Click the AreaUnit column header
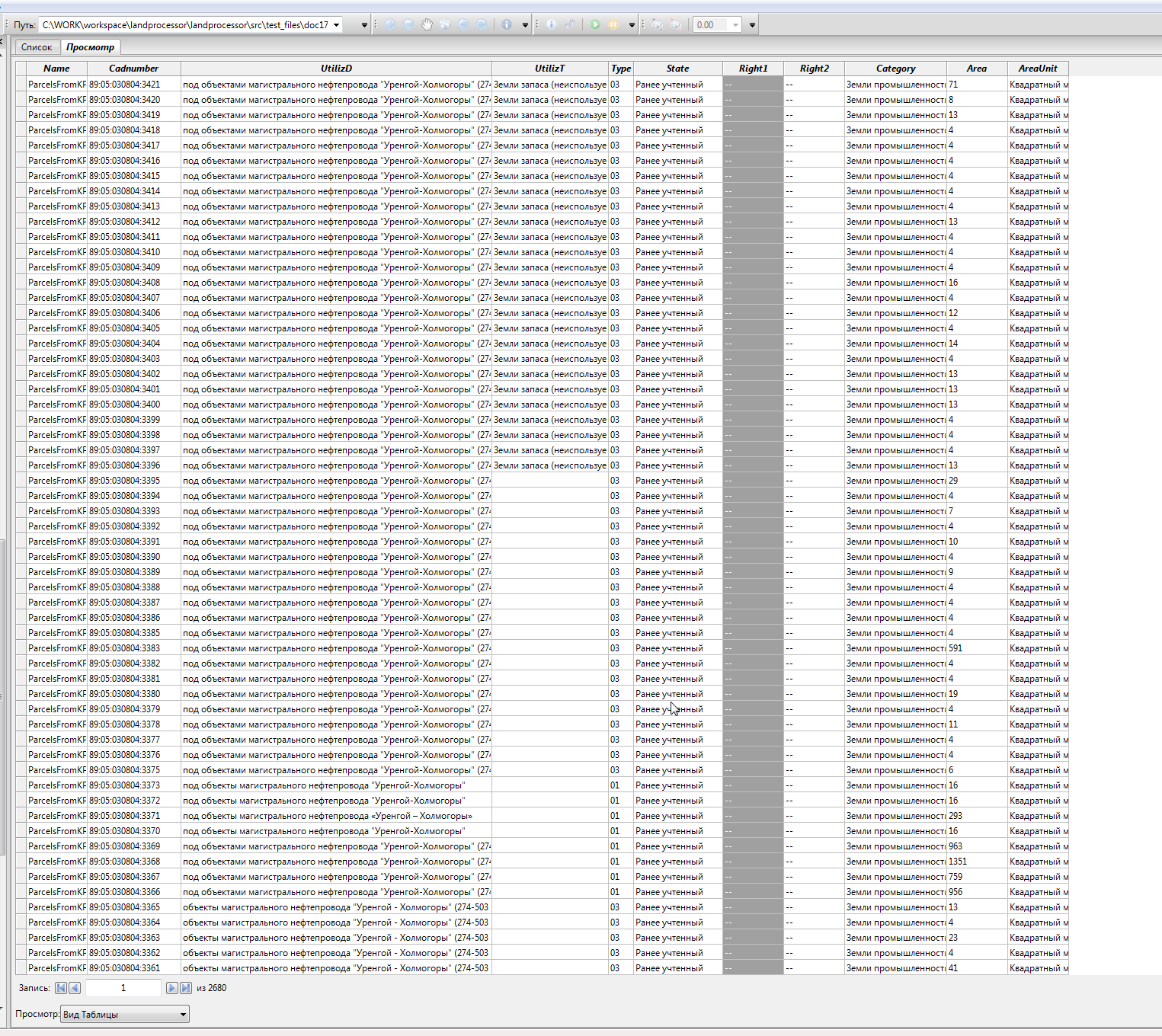The width and height of the screenshot is (1162, 1036). (x=1039, y=69)
